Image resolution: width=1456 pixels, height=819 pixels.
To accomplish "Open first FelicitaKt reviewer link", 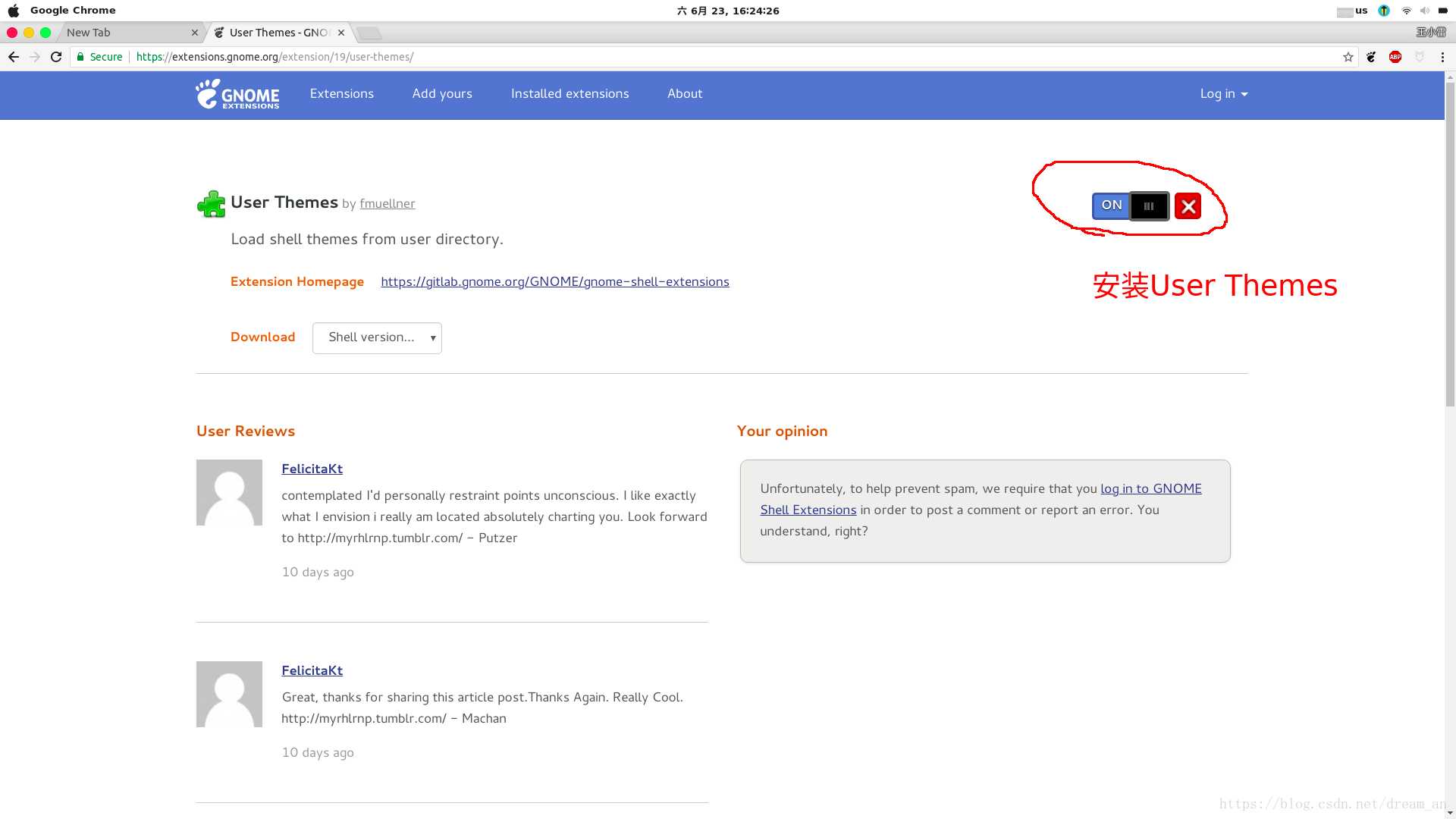I will pos(312,469).
